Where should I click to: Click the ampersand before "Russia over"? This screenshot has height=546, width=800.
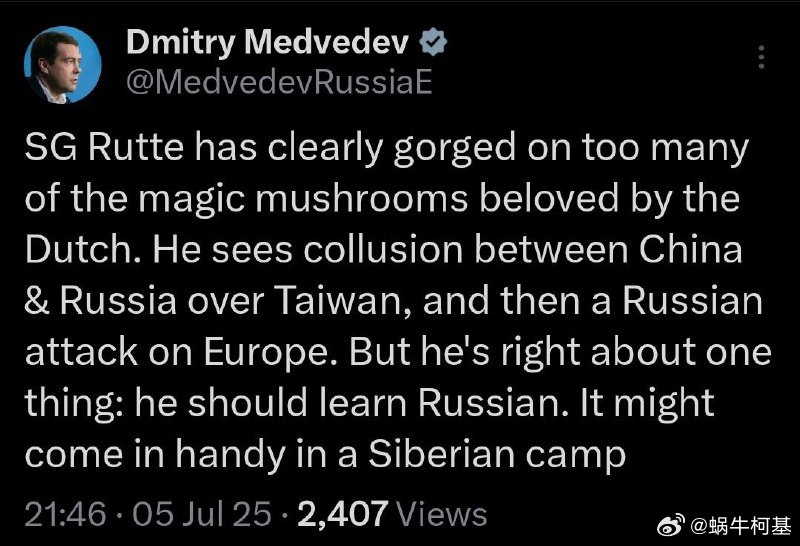pyautogui.click(x=37, y=301)
